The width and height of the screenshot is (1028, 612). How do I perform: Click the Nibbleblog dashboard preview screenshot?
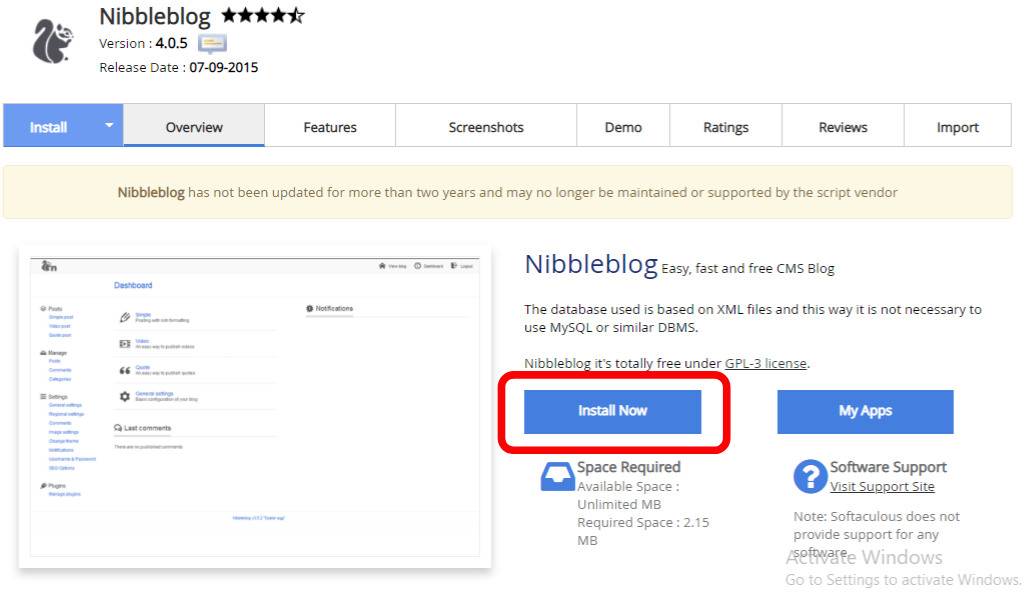pyautogui.click(x=255, y=400)
